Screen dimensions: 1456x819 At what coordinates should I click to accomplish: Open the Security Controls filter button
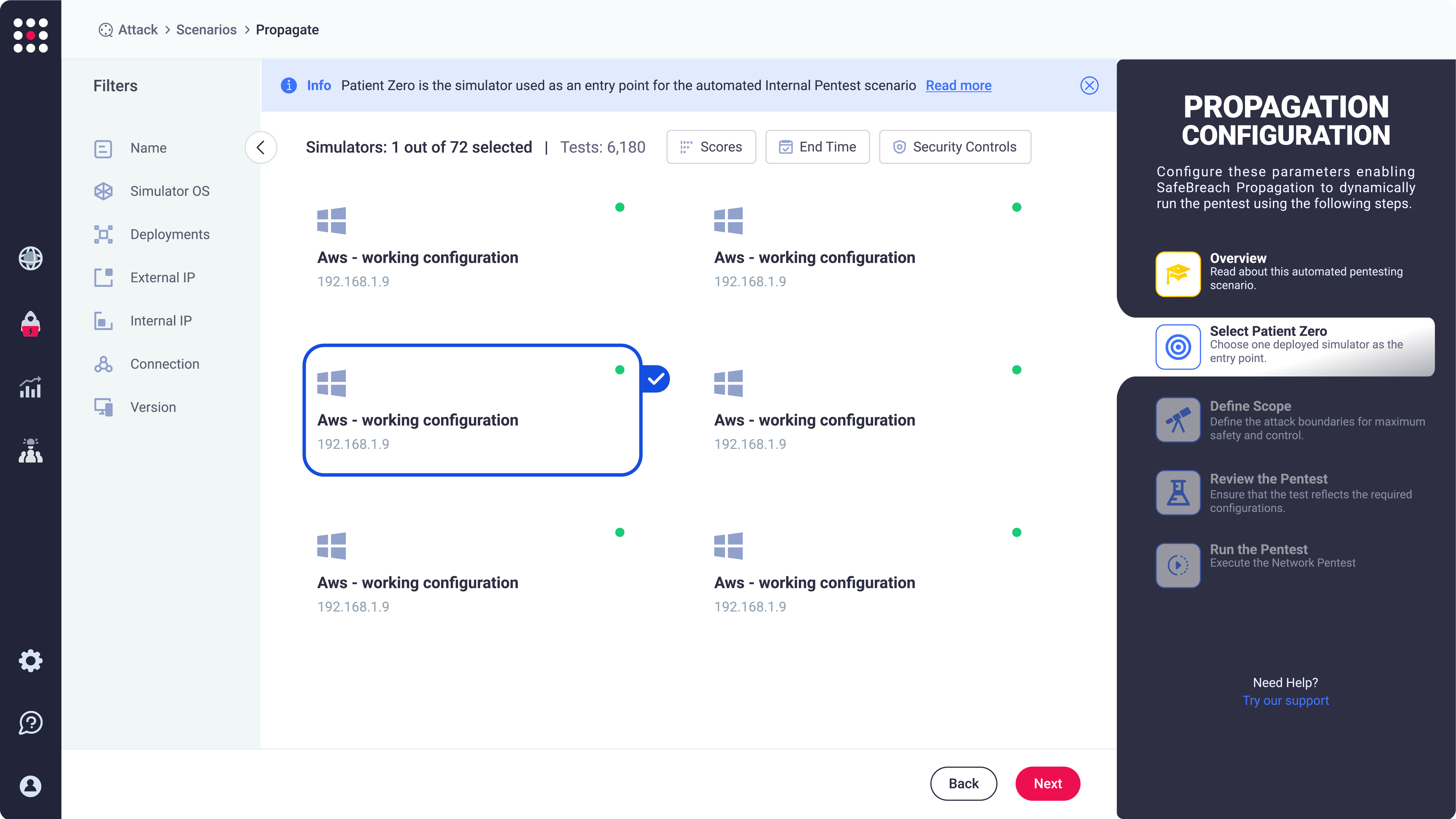pyautogui.click(x=955, y=147)
